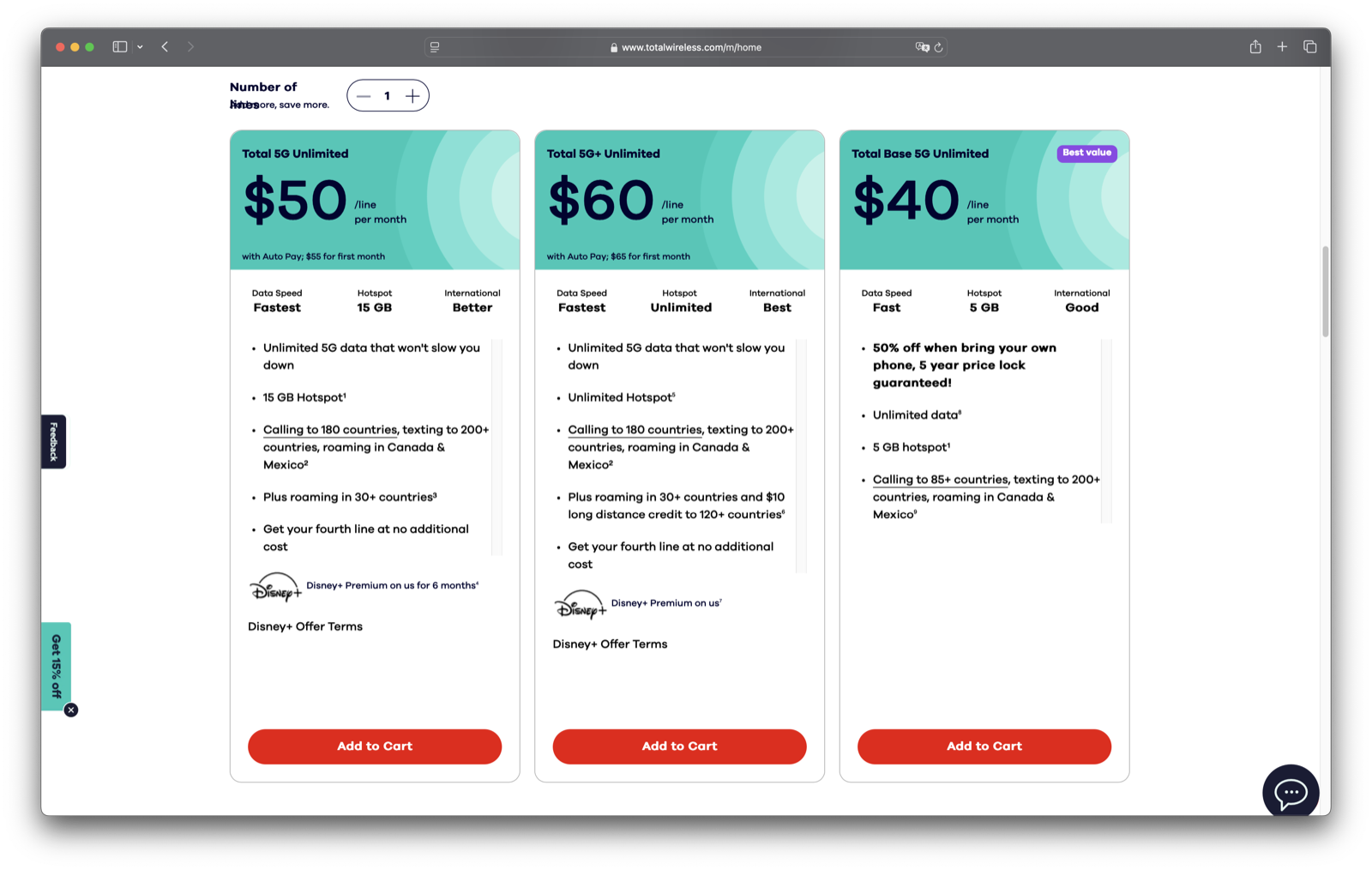Add Total 5G+ Unlimited $60 plan to cart
Screen dimensions: 1372x870
[x=679, y=746]
